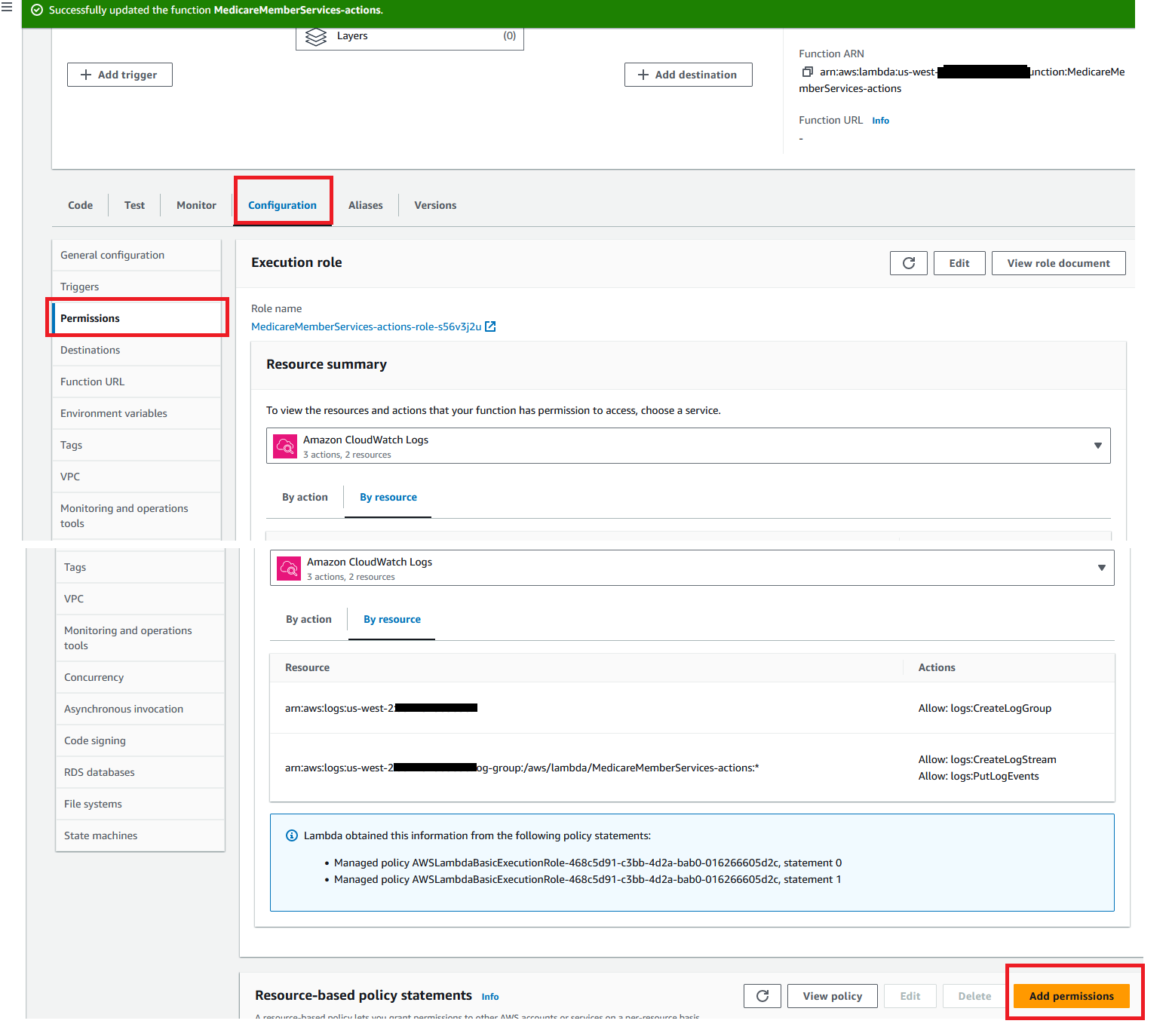Viewport: 1169px width, 1036px height.
Task: Click the Layers stack icon
Action: pos(316,36)
